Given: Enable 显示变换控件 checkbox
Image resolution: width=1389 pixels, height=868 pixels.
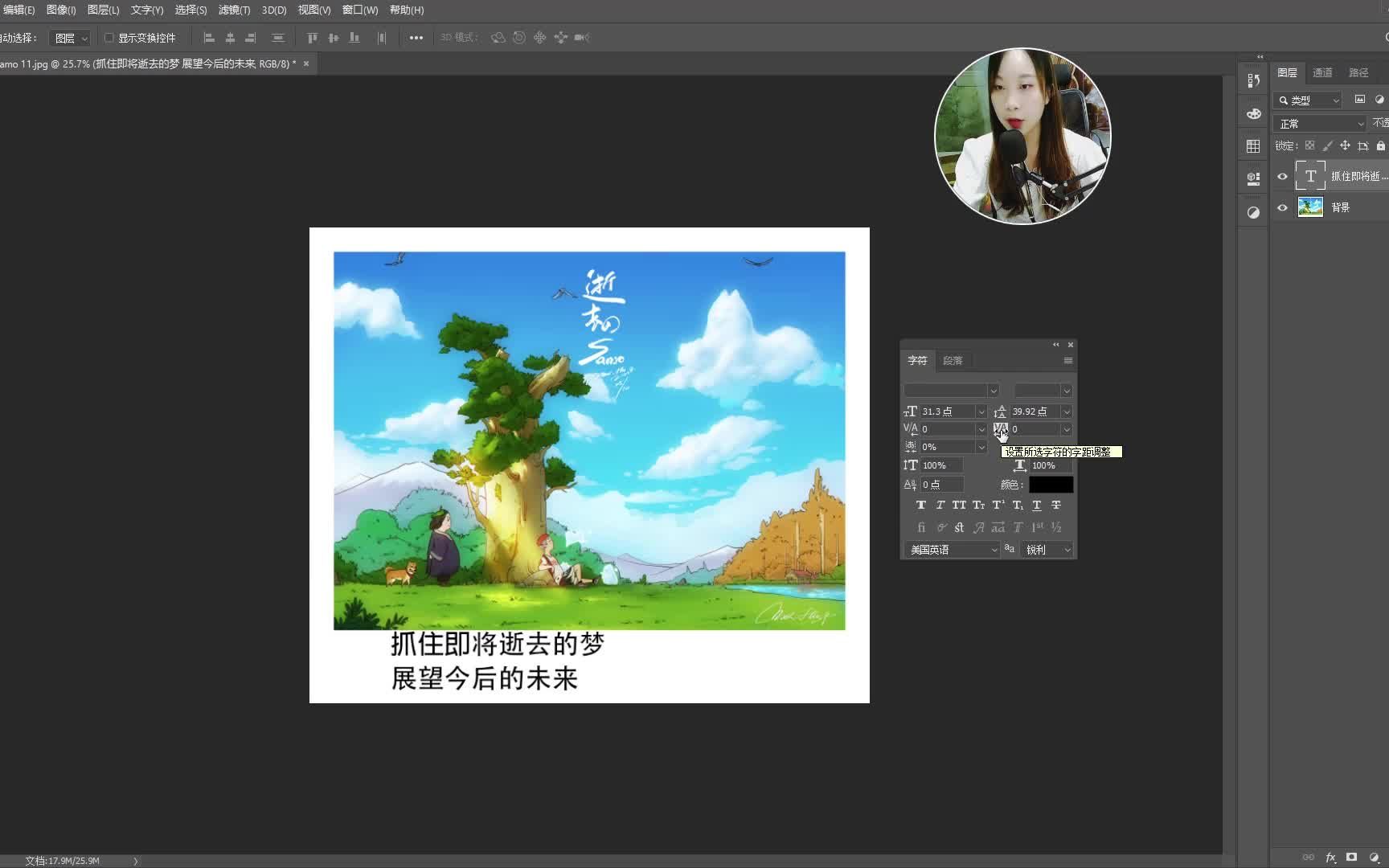Looking at the screenshot, I should [x=109, y=38].
